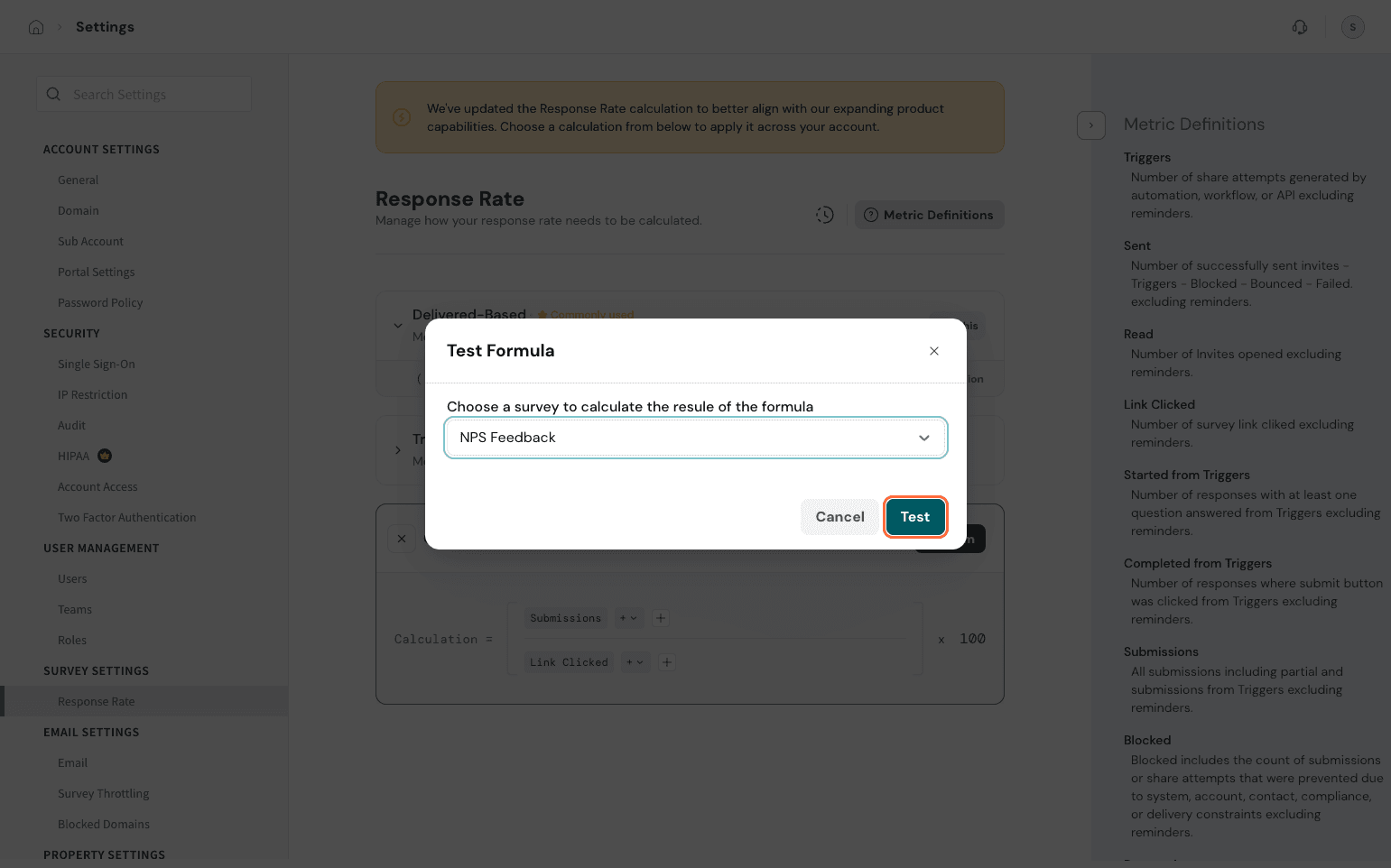Click the X icon on custom formula
Screen dimensions: 1391x868
pos(402,539)
